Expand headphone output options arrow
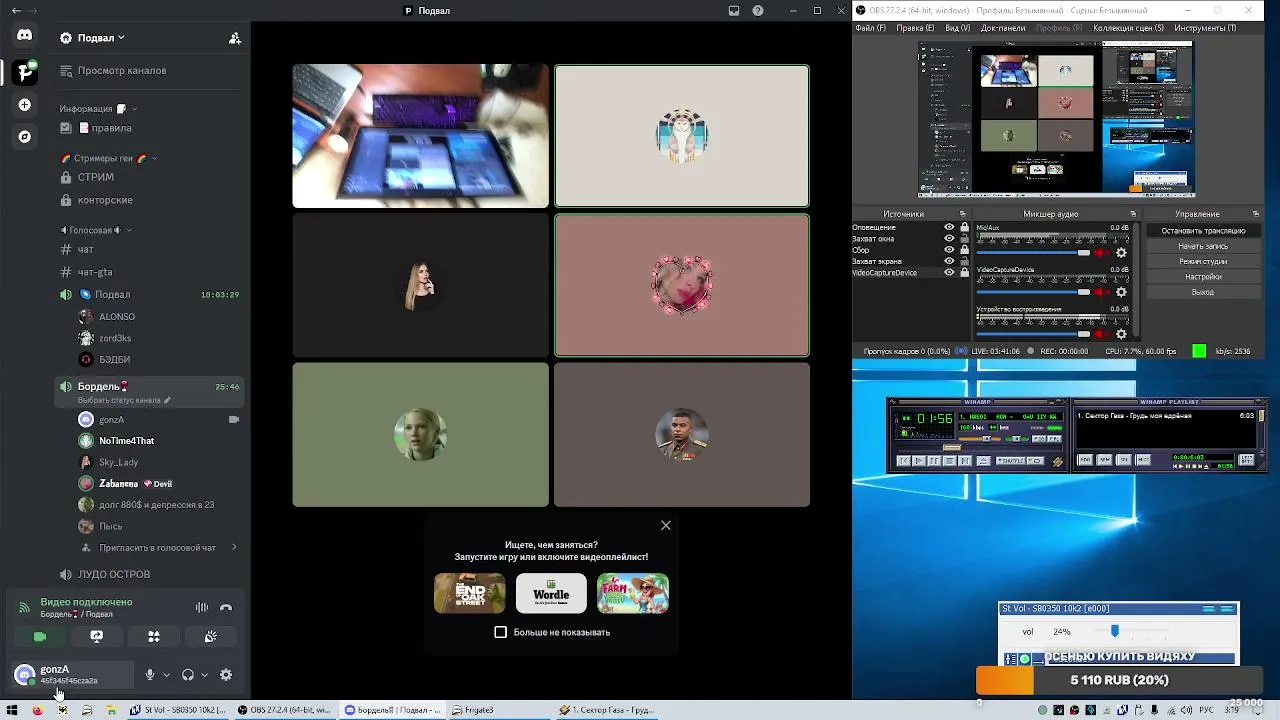The height and width of the screenshot is (720, 1280). 204,675
